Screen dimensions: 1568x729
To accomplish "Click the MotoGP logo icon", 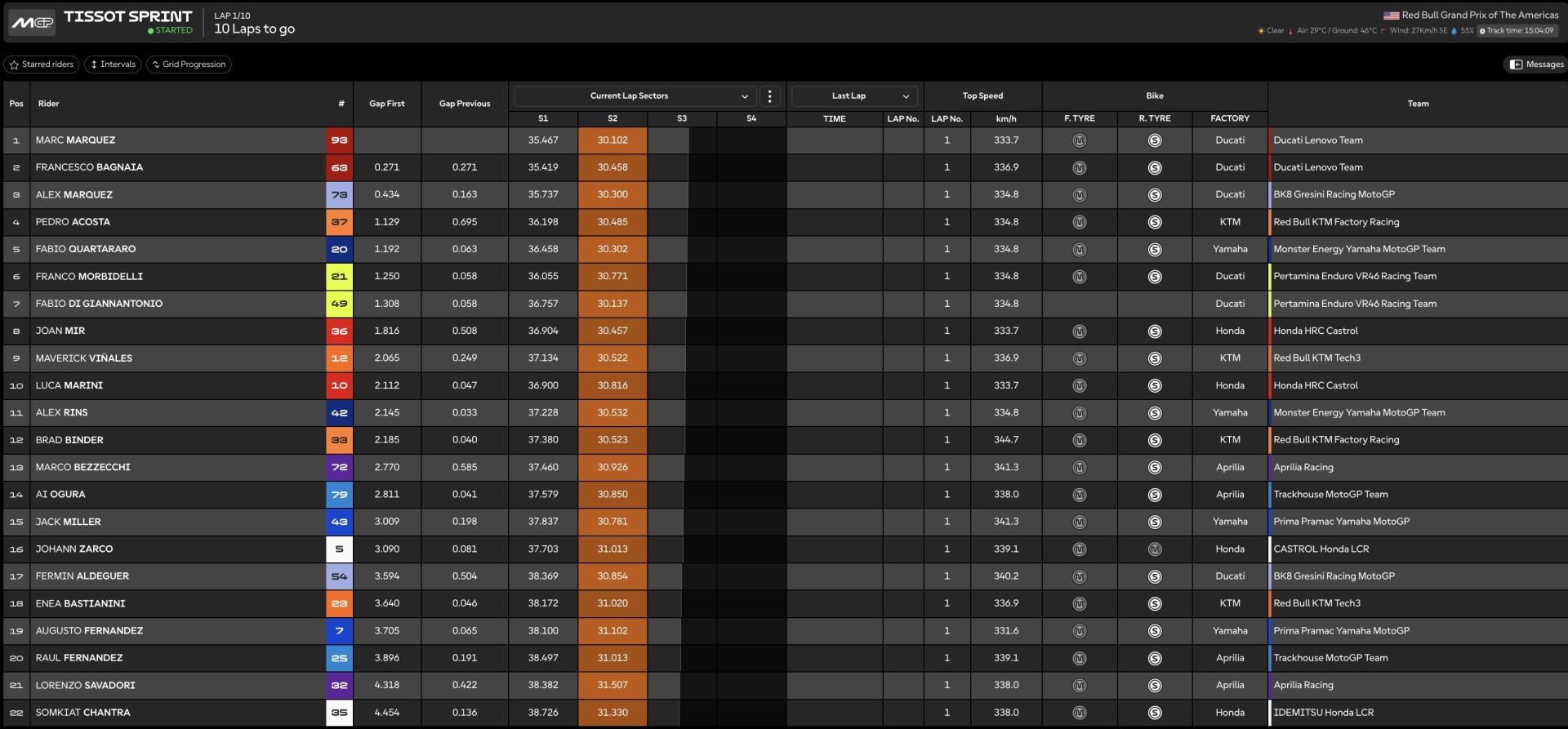I will coord(32,23).
